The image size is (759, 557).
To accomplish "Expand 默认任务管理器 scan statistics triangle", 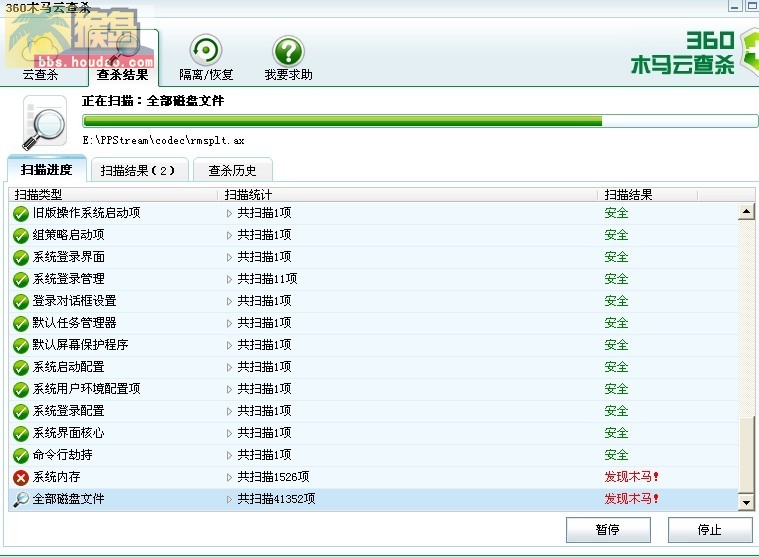I will point(229,324).
